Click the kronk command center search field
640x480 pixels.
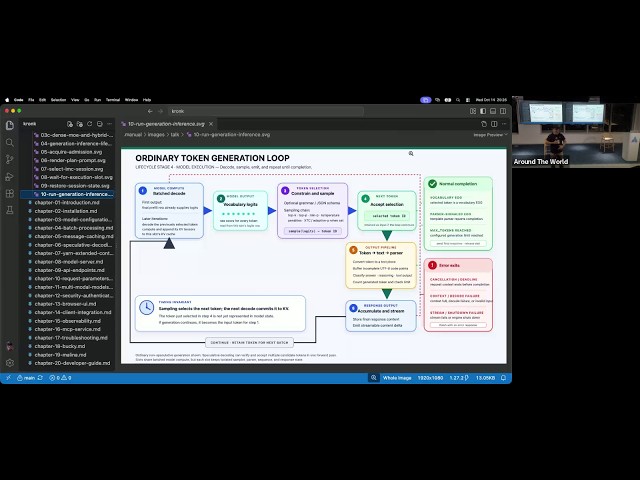tap(266, 111)
